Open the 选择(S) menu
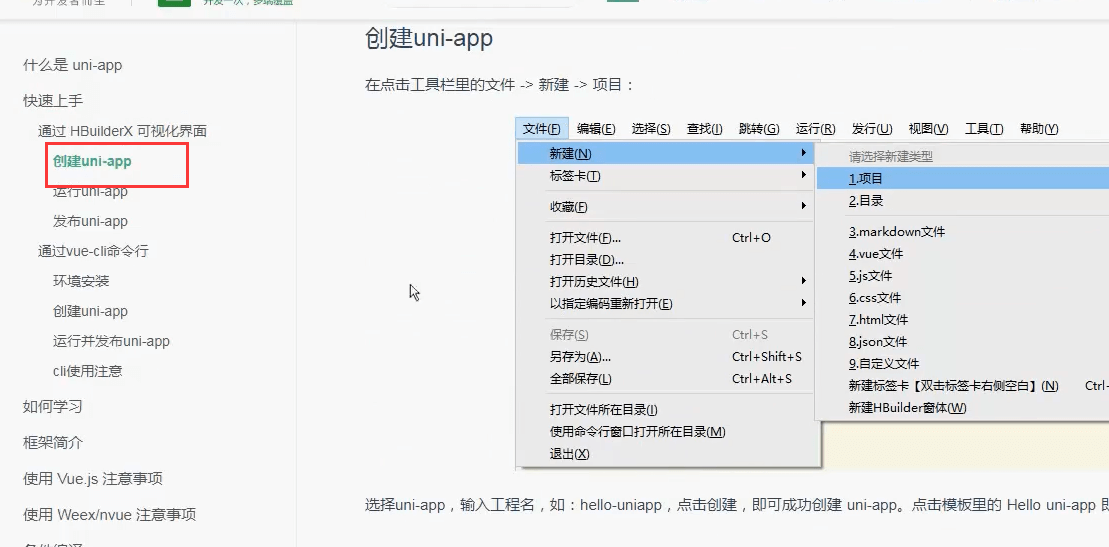Screen dimensions: 1109x547 click(651, 129)
